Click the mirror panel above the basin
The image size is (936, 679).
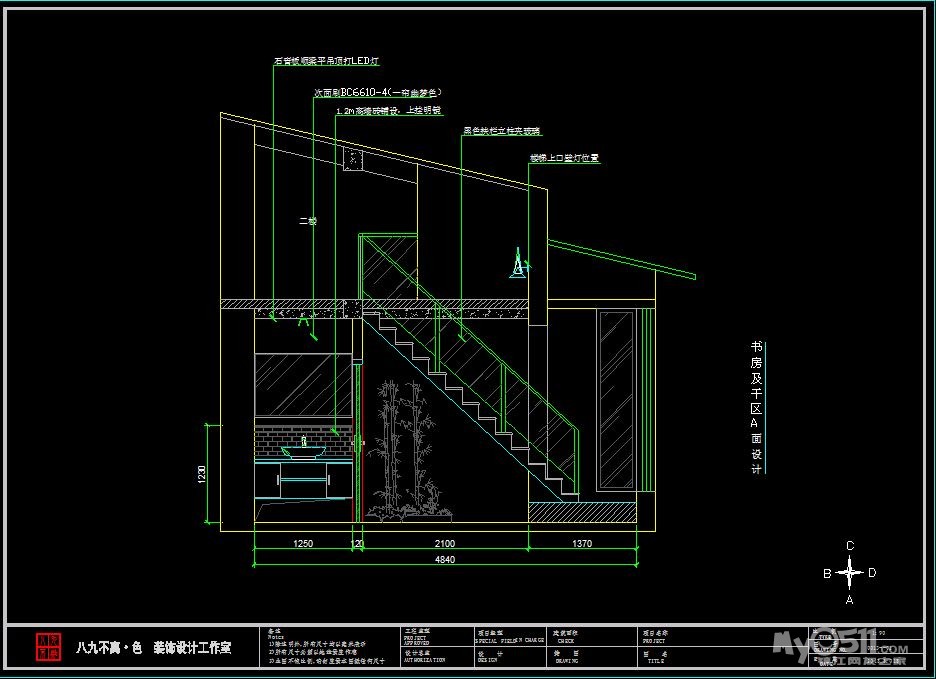(296, 385)
